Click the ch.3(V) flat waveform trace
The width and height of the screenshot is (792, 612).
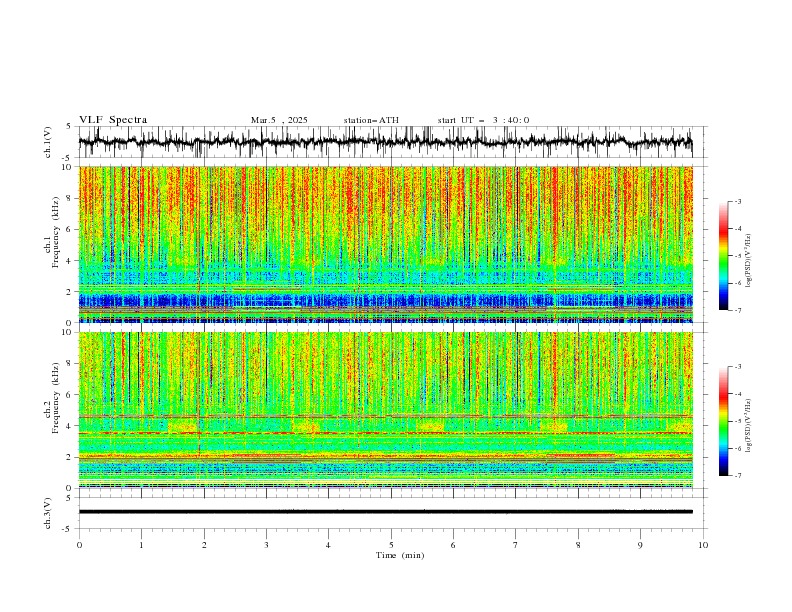point(385,512)
